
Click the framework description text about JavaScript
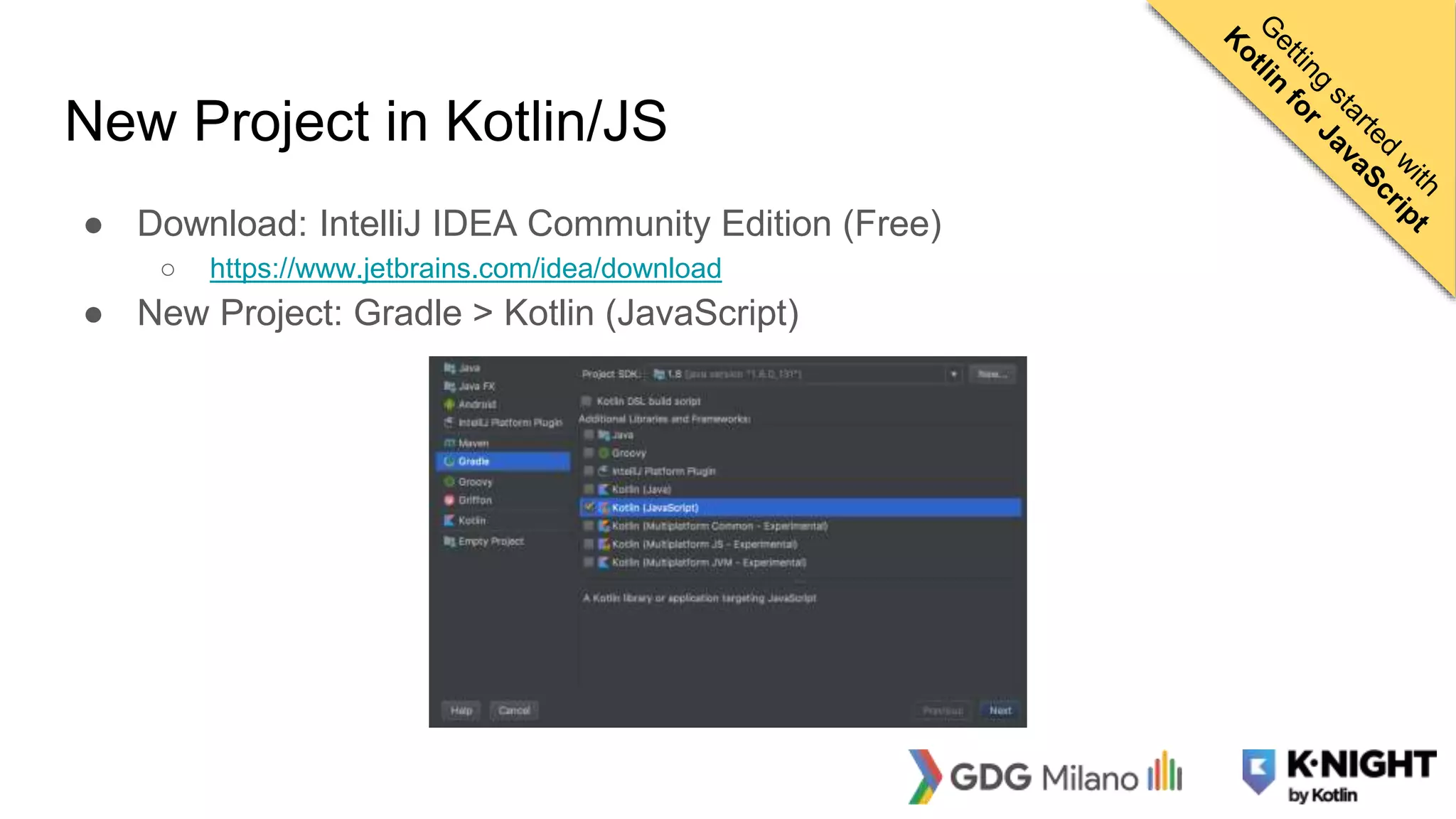coord(700,599)
